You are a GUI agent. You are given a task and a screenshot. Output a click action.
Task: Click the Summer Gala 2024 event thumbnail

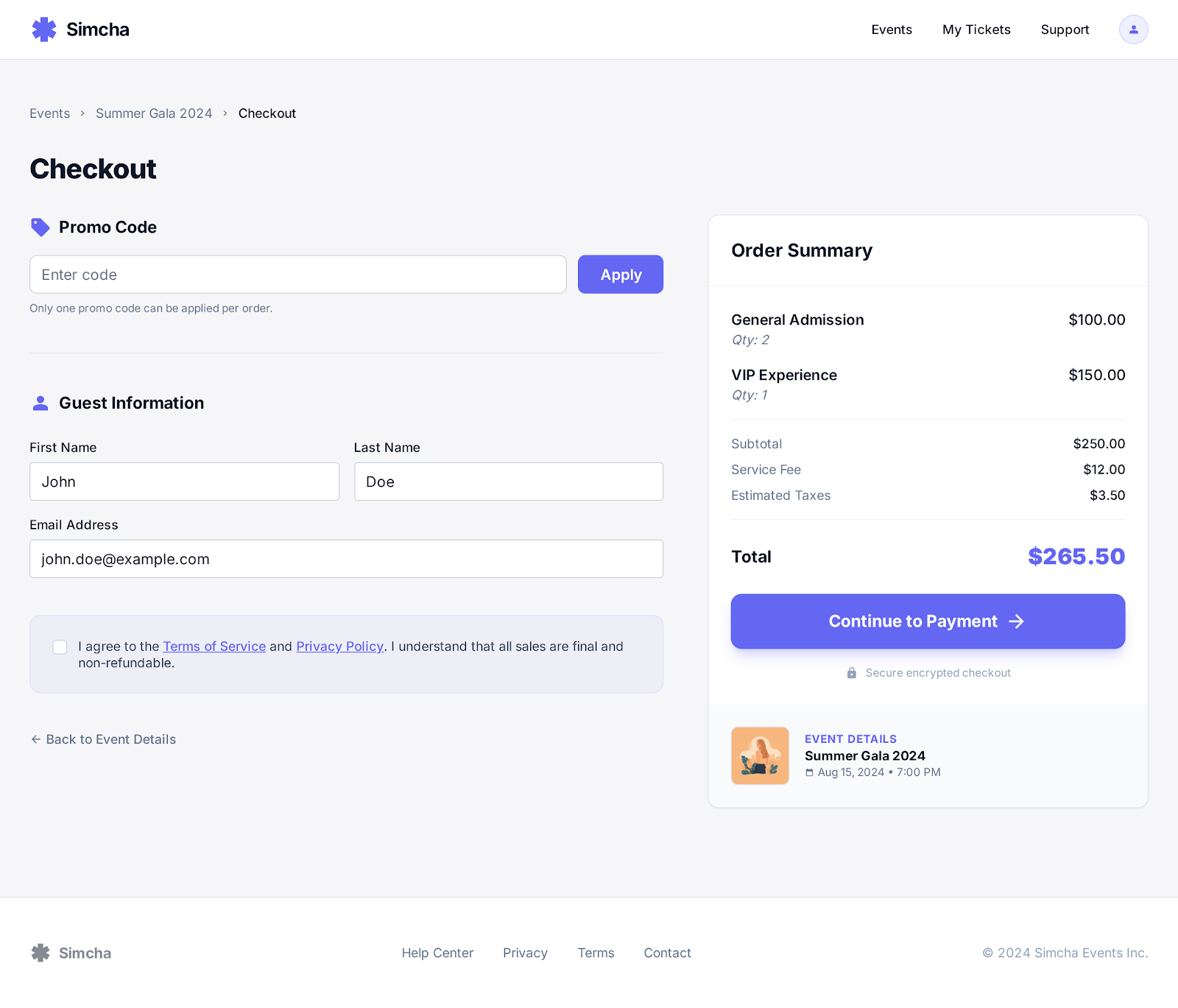[x=759, y=755]
